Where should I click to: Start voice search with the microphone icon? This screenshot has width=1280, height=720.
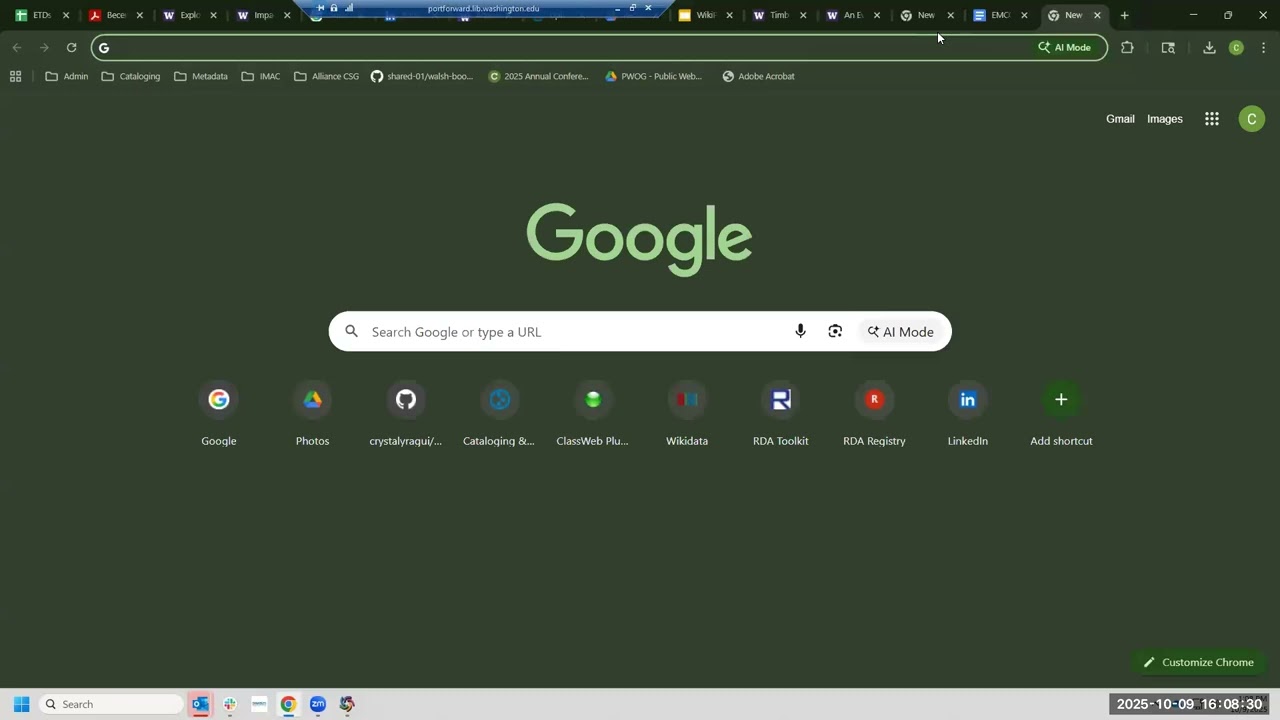(800, 331)
